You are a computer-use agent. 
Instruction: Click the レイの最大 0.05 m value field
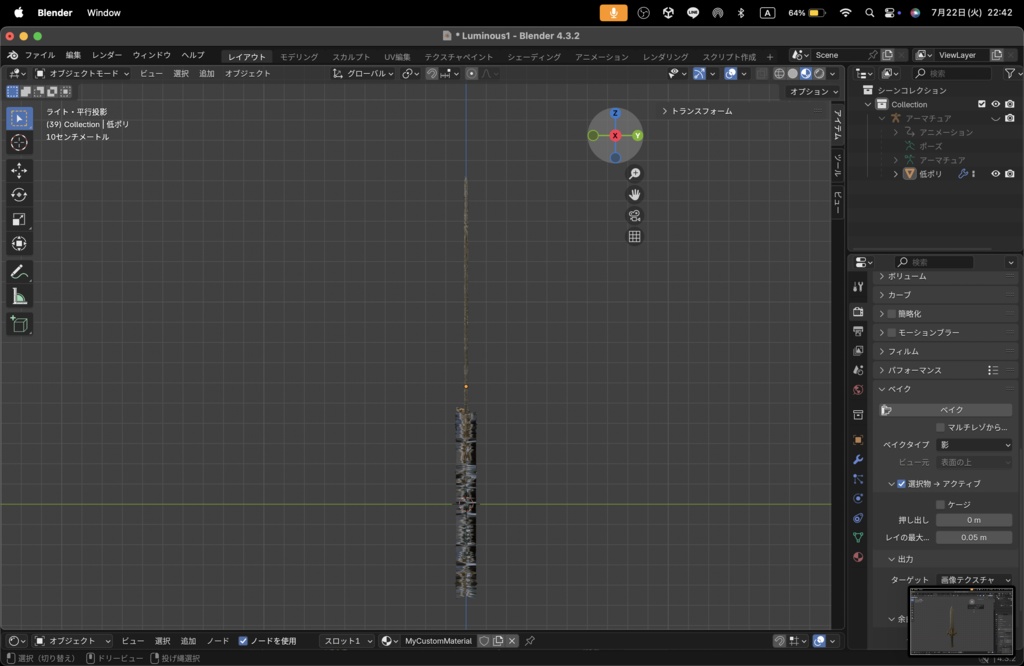click(x=973, y=538)
